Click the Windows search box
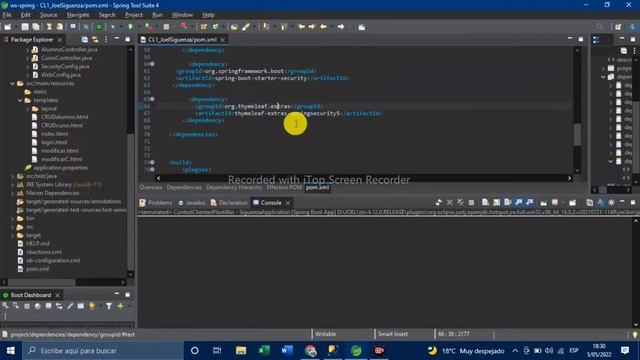 103,351
